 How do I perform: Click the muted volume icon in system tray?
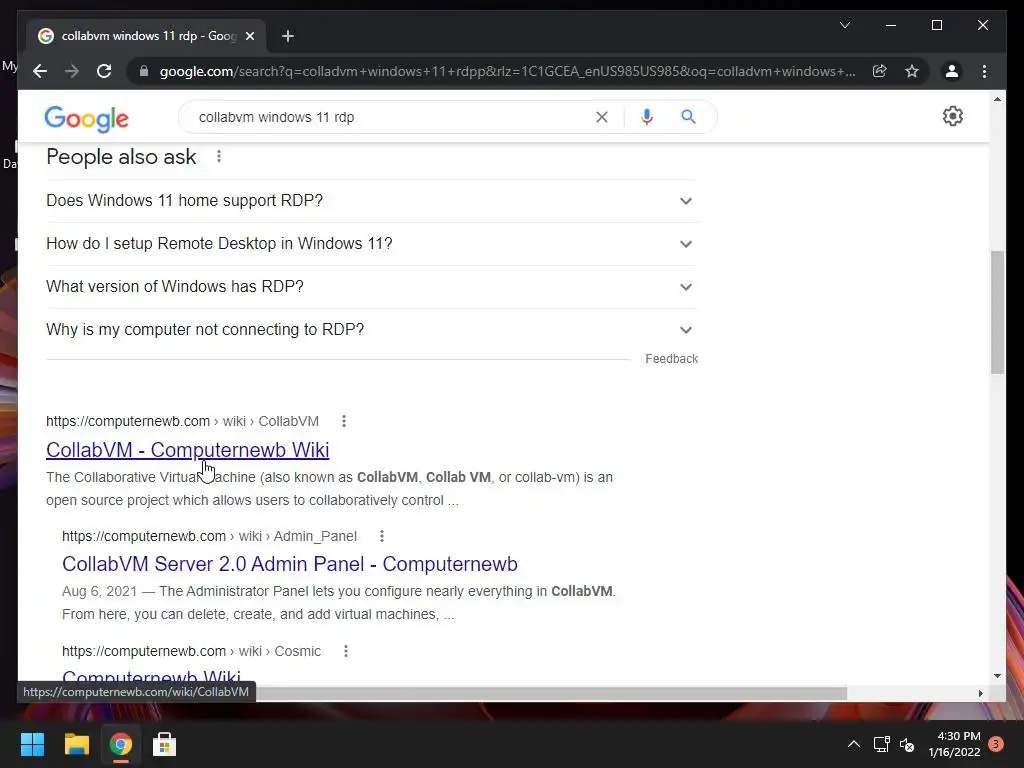coord(907,744)
